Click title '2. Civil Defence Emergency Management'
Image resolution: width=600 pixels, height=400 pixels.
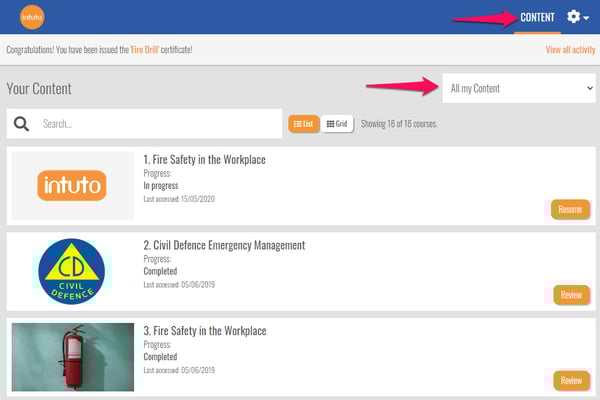224,245
